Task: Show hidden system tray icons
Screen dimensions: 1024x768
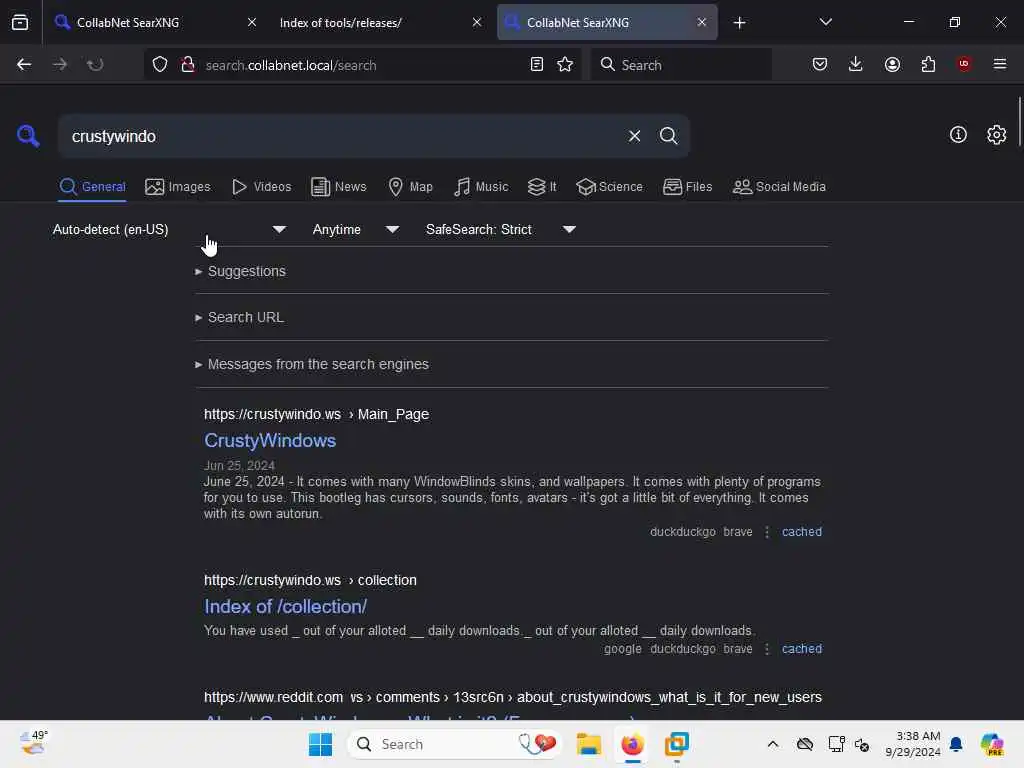Action: 773,744
